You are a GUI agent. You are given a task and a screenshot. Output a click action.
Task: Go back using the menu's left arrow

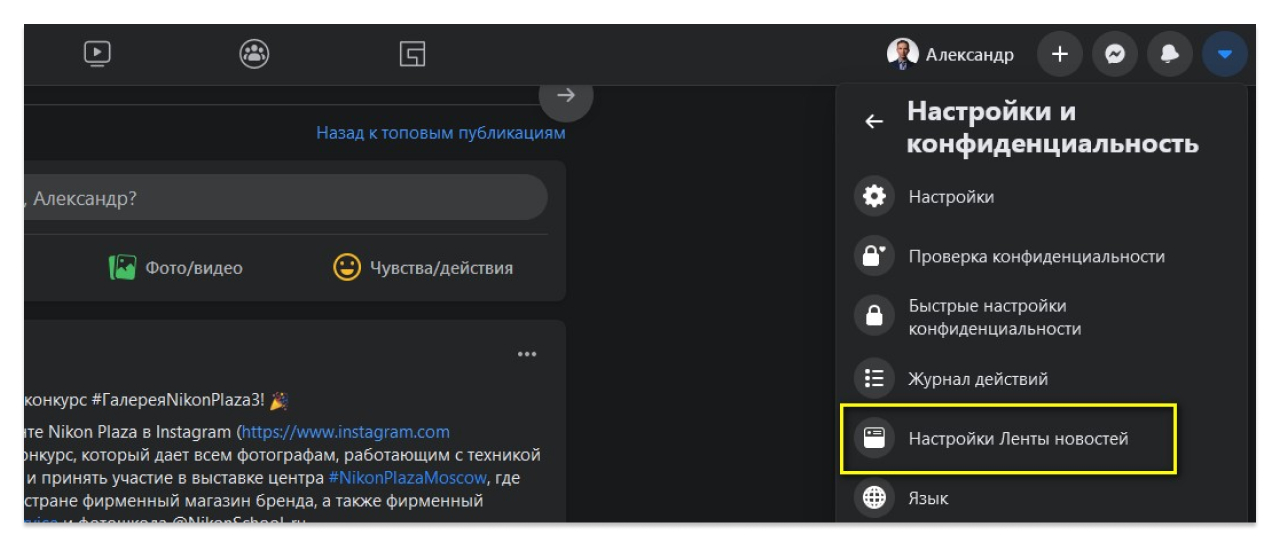pyautogui.click(x=874, y=122)
